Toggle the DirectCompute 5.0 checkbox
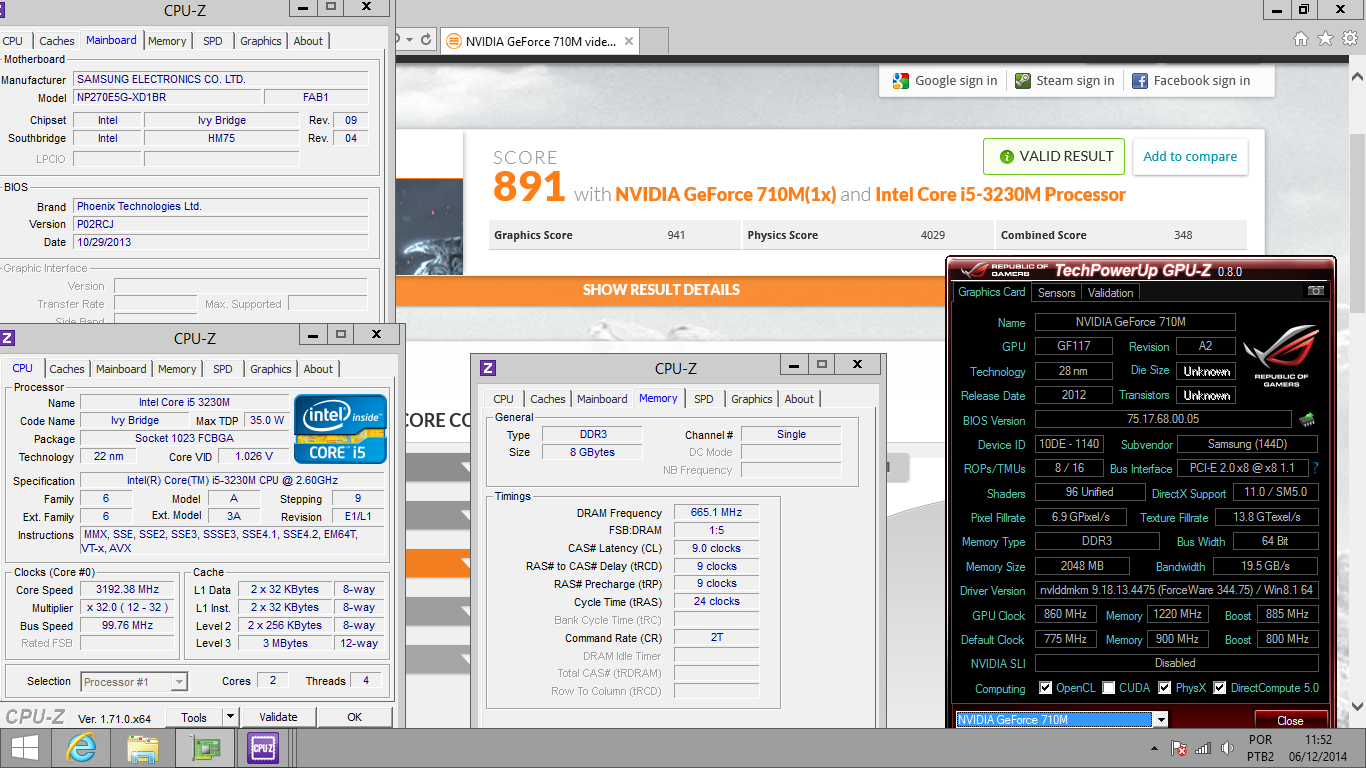This screenshot has height=768, width=1366. pyautogui.click(x=1220, y=688)
